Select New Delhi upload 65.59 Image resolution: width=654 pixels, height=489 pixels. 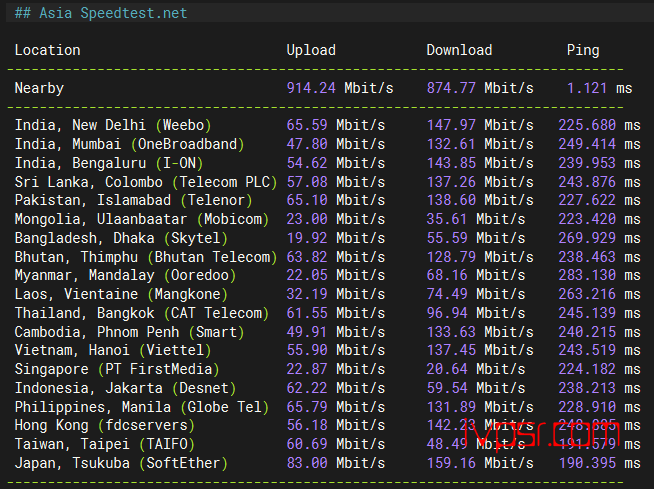coord(307,125)
